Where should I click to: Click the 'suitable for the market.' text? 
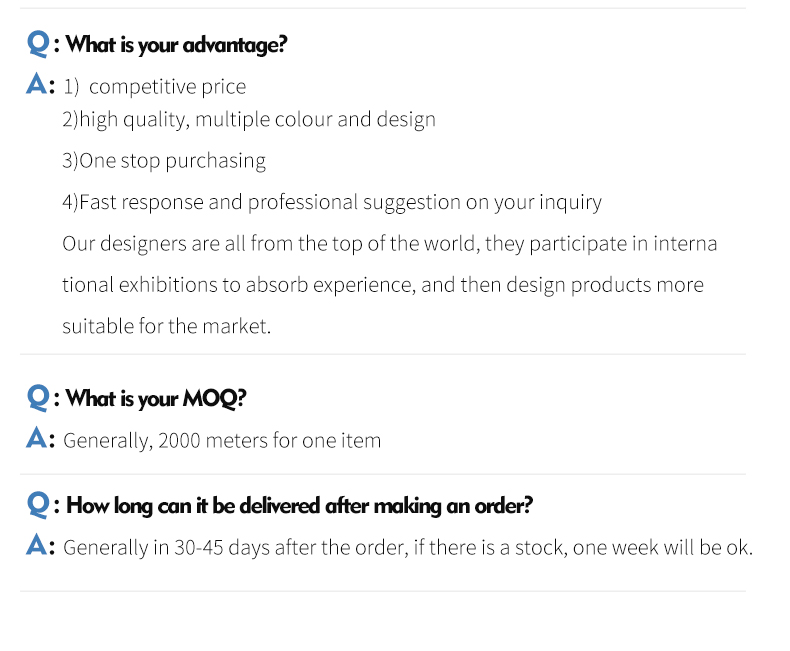(x=167, y=327)
